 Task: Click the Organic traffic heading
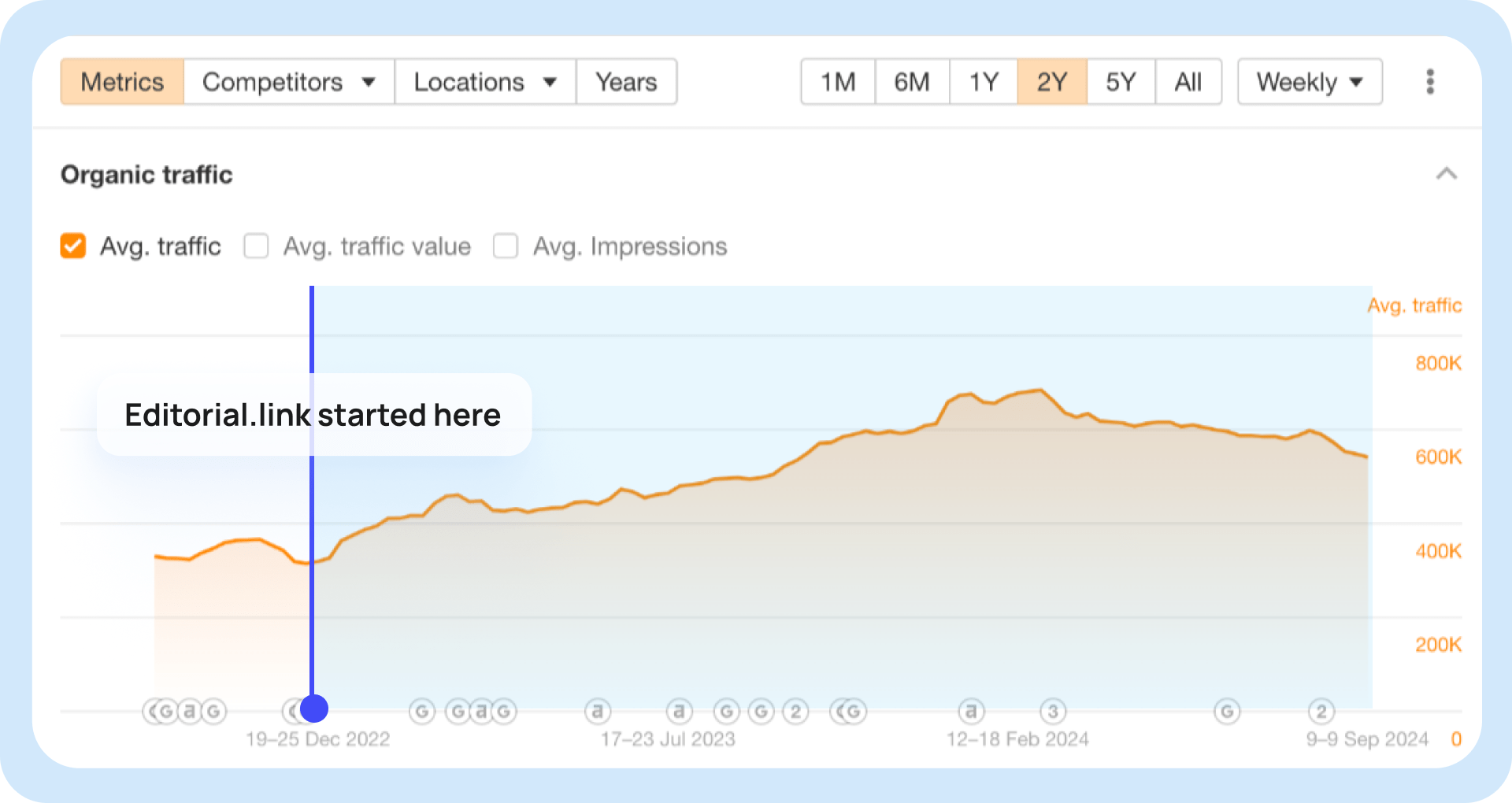pyautogui.click(x=146, y=175)
